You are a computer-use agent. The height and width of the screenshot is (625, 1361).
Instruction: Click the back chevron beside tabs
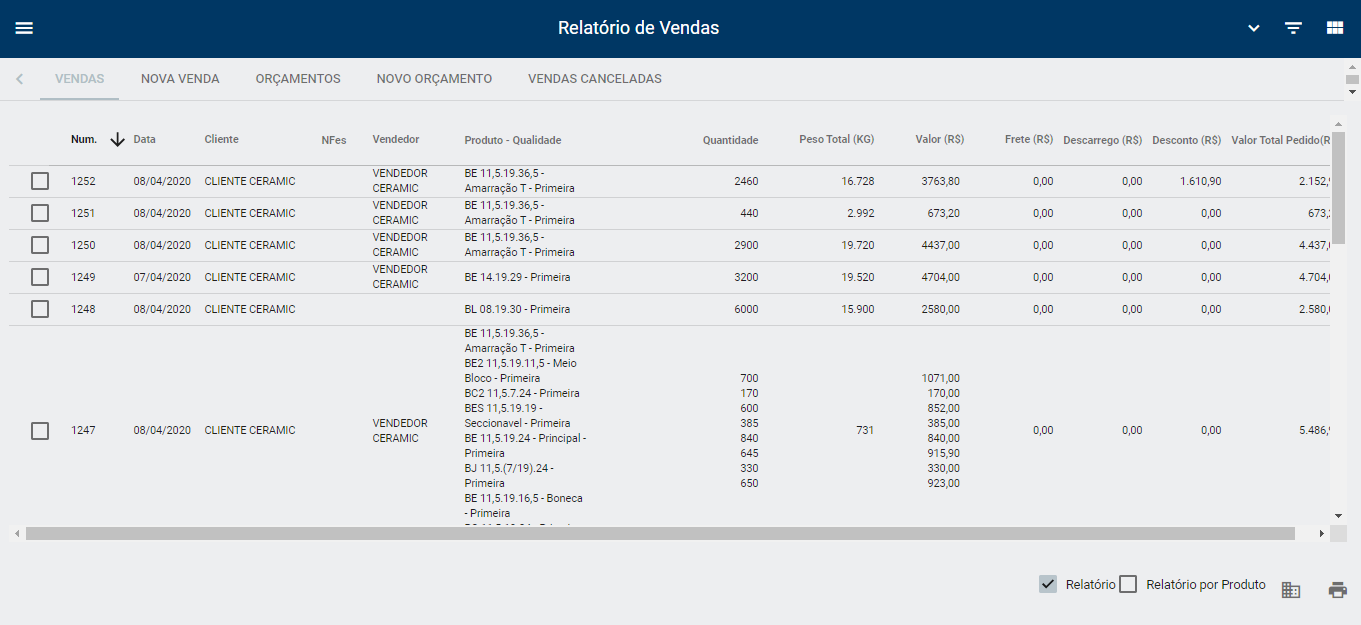19,78
